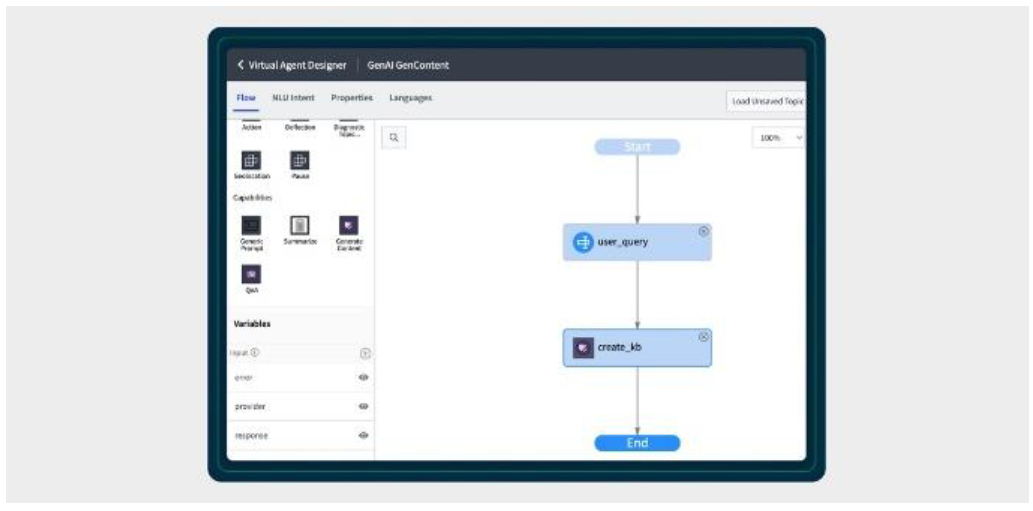This screenshot has width=1033, height=511.
Task: Open the canvas search magnifier
Action: click(394, 138)
